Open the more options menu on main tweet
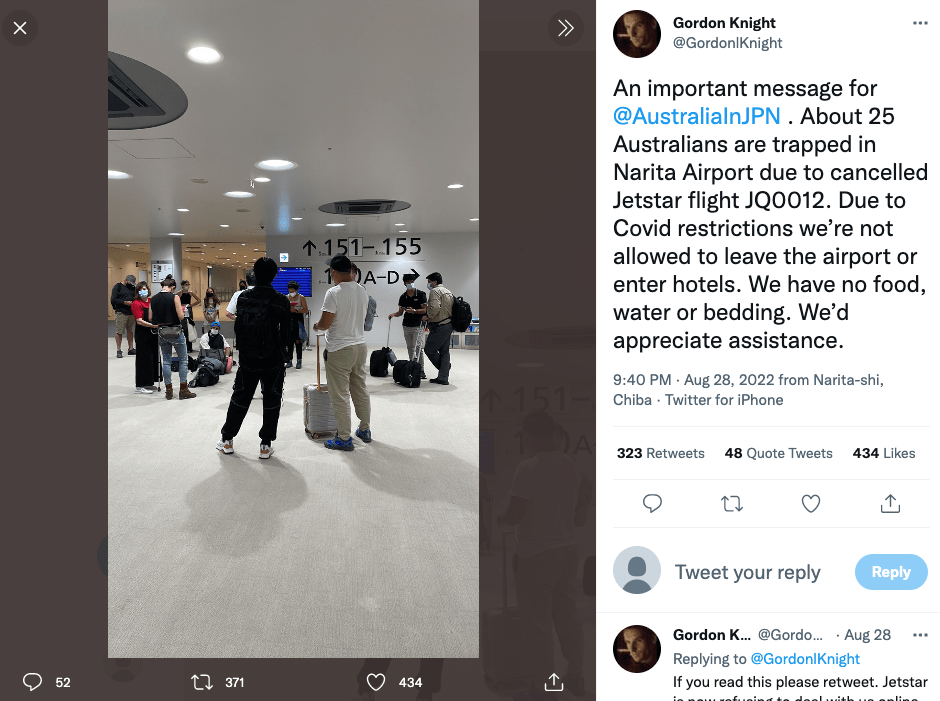Viewport: 940px width, 701px height. point(920,23)
